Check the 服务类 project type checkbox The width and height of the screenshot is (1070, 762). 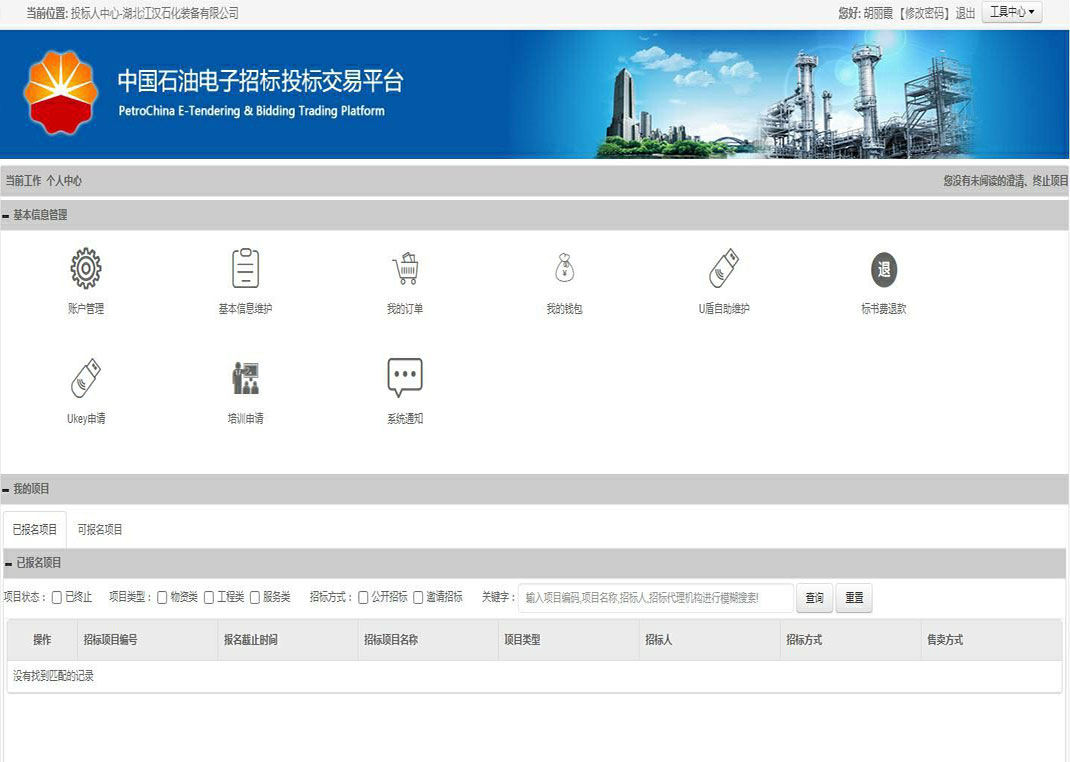coord(255,598)
